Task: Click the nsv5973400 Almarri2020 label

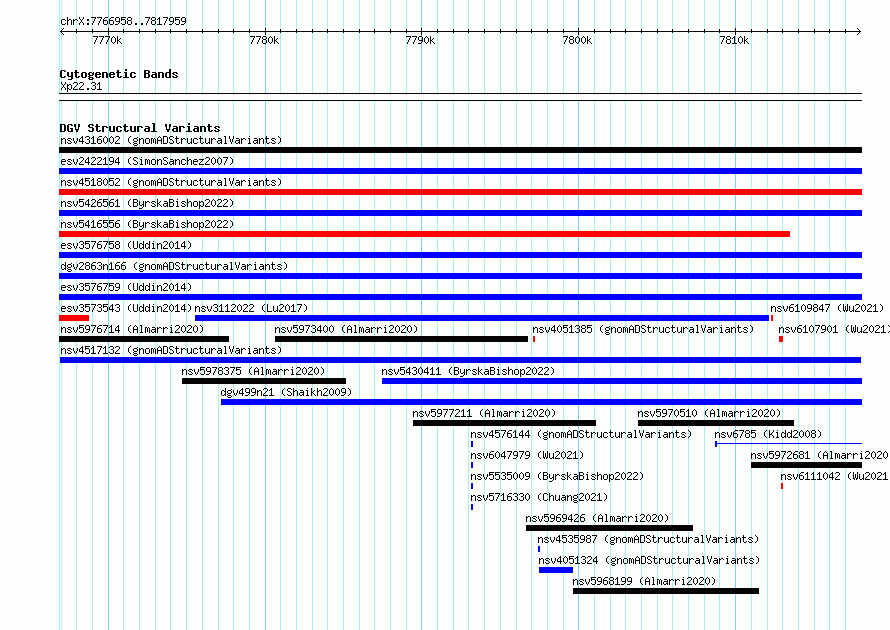Action: click(x=346, y=329)
